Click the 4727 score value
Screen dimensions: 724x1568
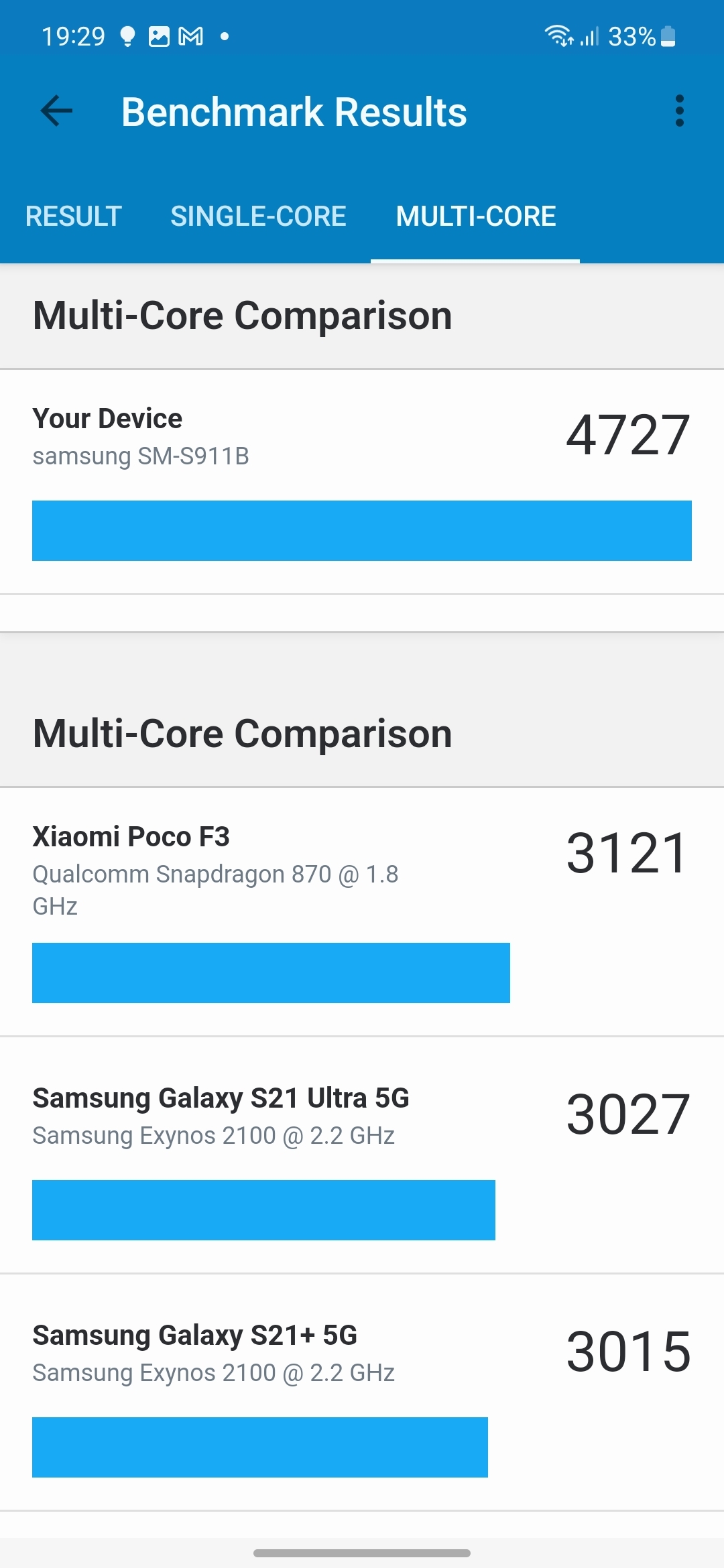(x=628, y=436)
